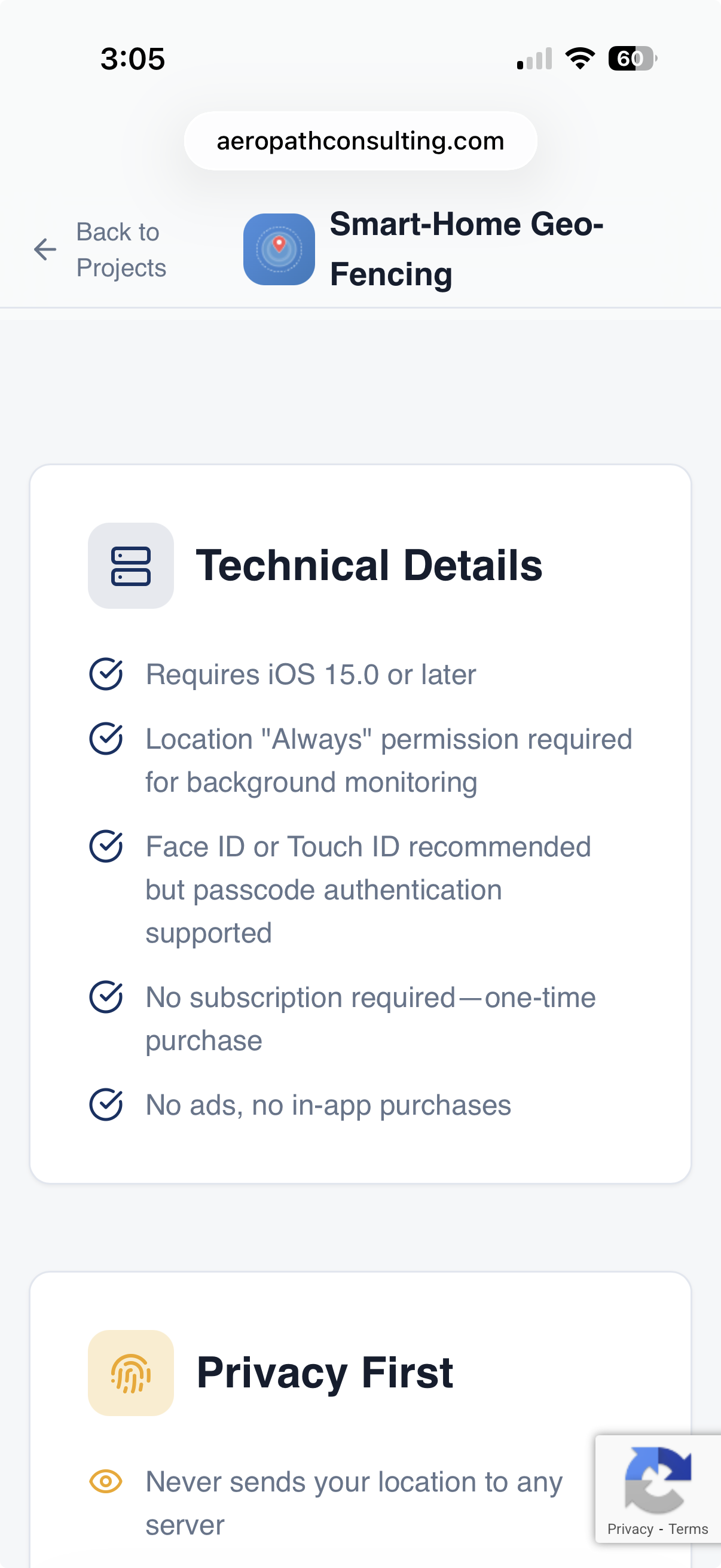Open the Back to Projects link
Viewport: 721px width, 1568px height.
121,249
